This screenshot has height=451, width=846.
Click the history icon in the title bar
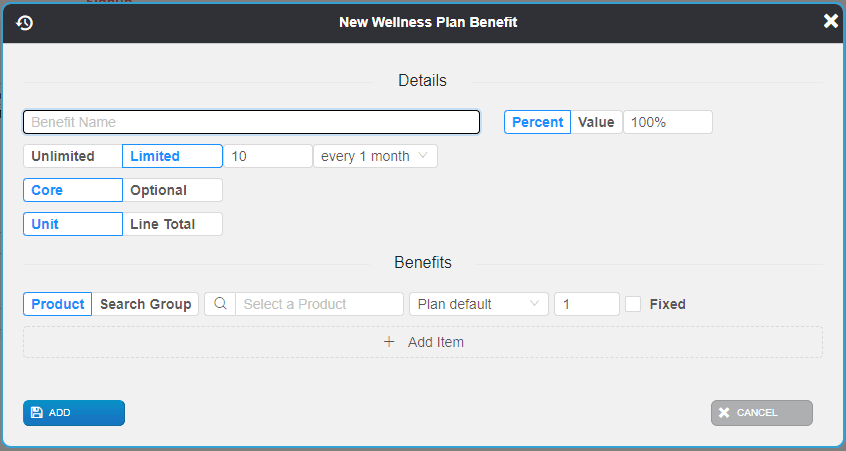click(25, 22)
